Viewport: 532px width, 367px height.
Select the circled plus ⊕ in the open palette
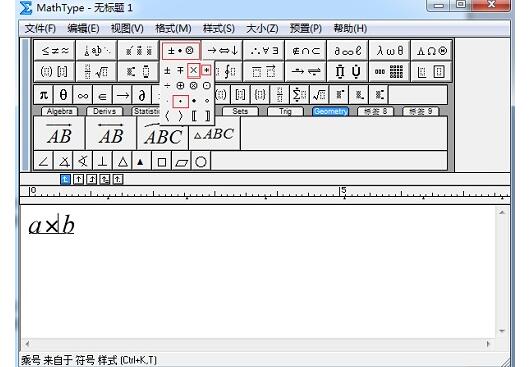[180, 86]
